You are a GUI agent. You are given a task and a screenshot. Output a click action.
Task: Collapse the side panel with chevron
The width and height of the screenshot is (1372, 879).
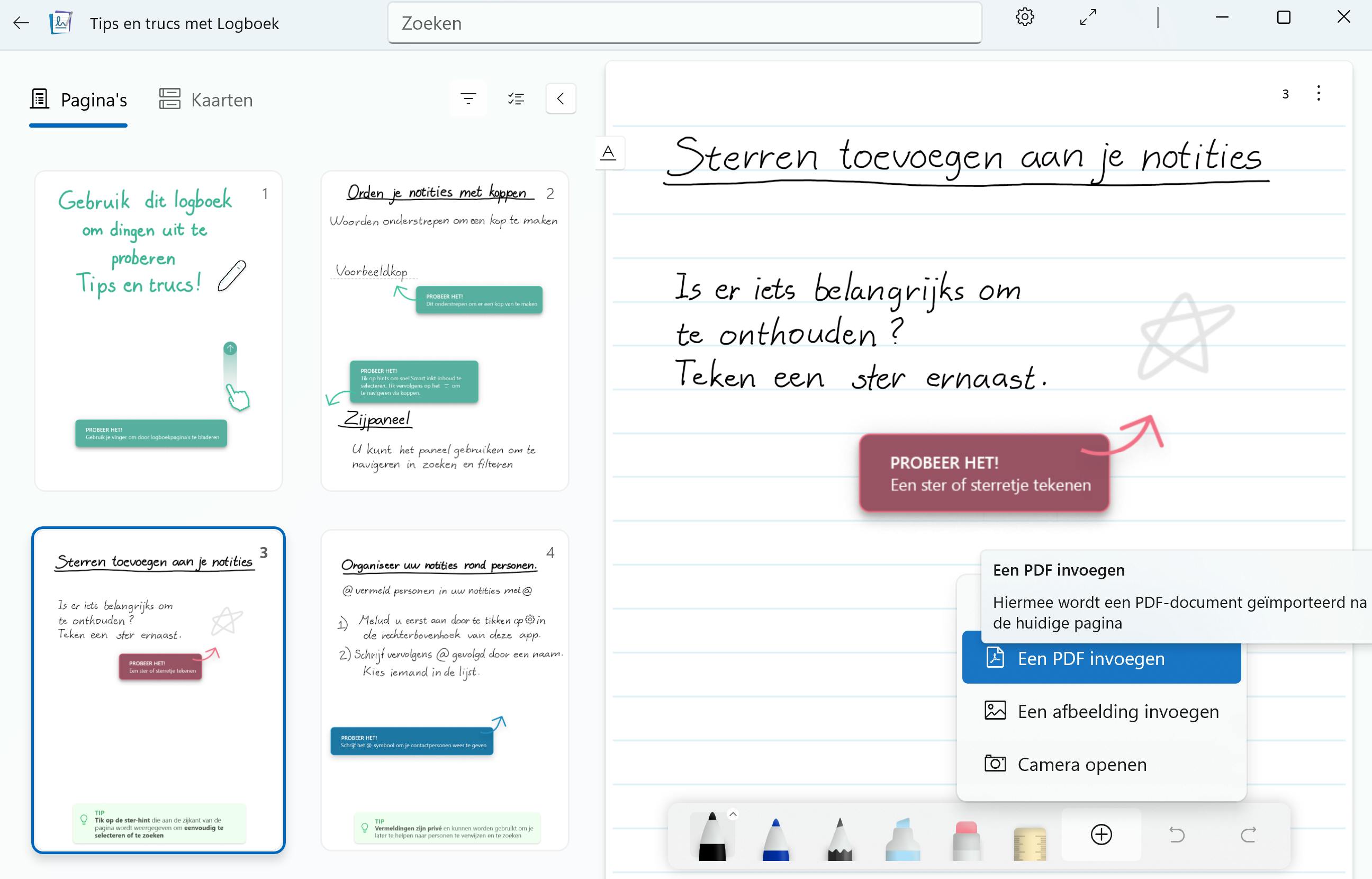pyautogui.click(x=561, y=98)
